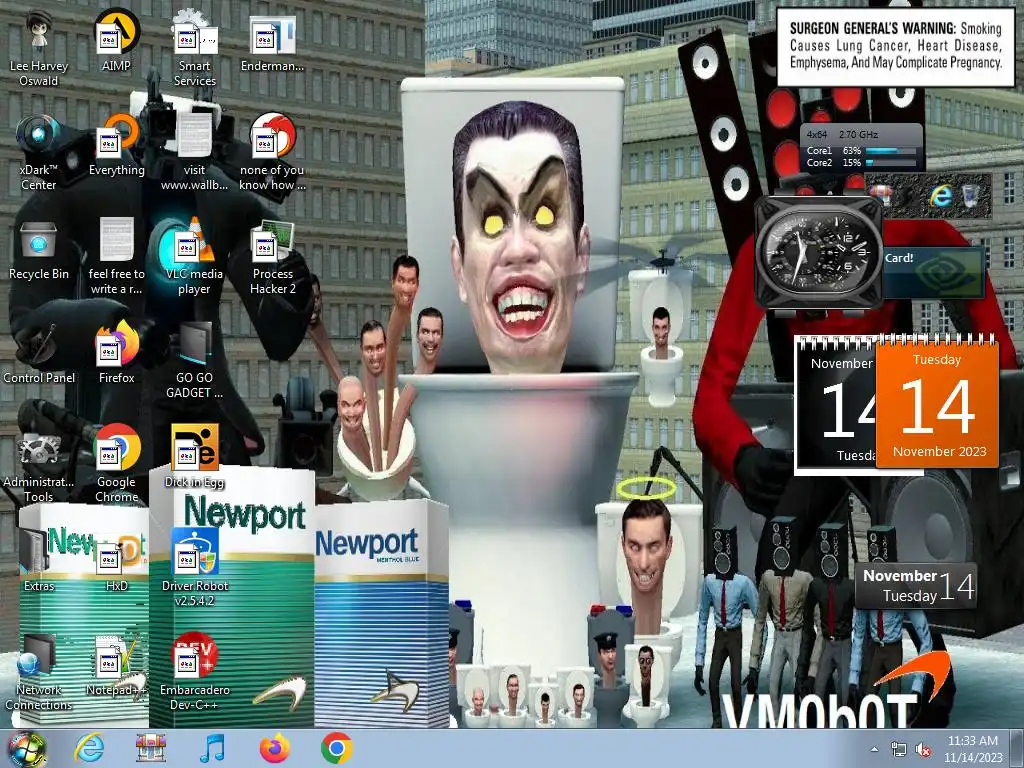Image resolution: width=1024 pixels, height=768 pixels.
Task: Launch Firefox from the taskbar
Action: tap(275, 749)
